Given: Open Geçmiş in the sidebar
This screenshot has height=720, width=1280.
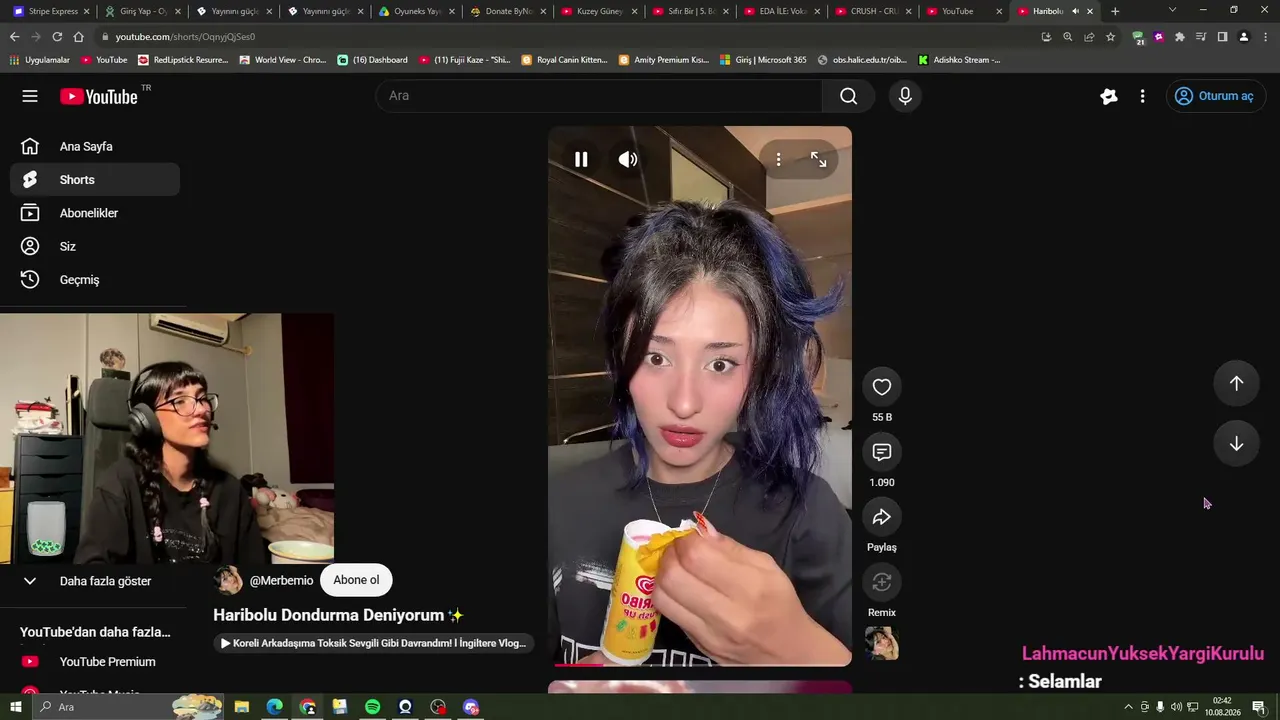Looking at the screenshot, I should (95, 280).
